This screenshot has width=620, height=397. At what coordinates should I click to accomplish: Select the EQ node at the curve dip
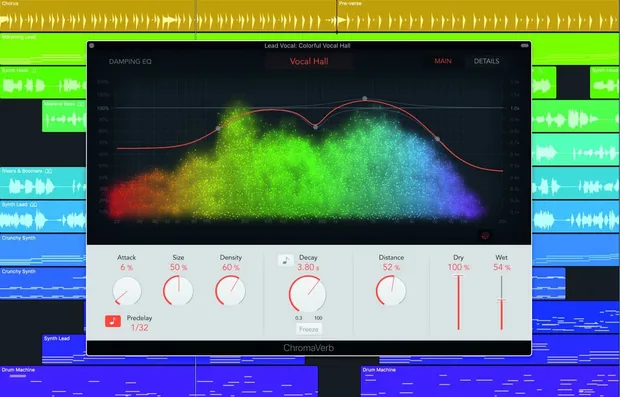pyautogui.click(x=315, y=127)
